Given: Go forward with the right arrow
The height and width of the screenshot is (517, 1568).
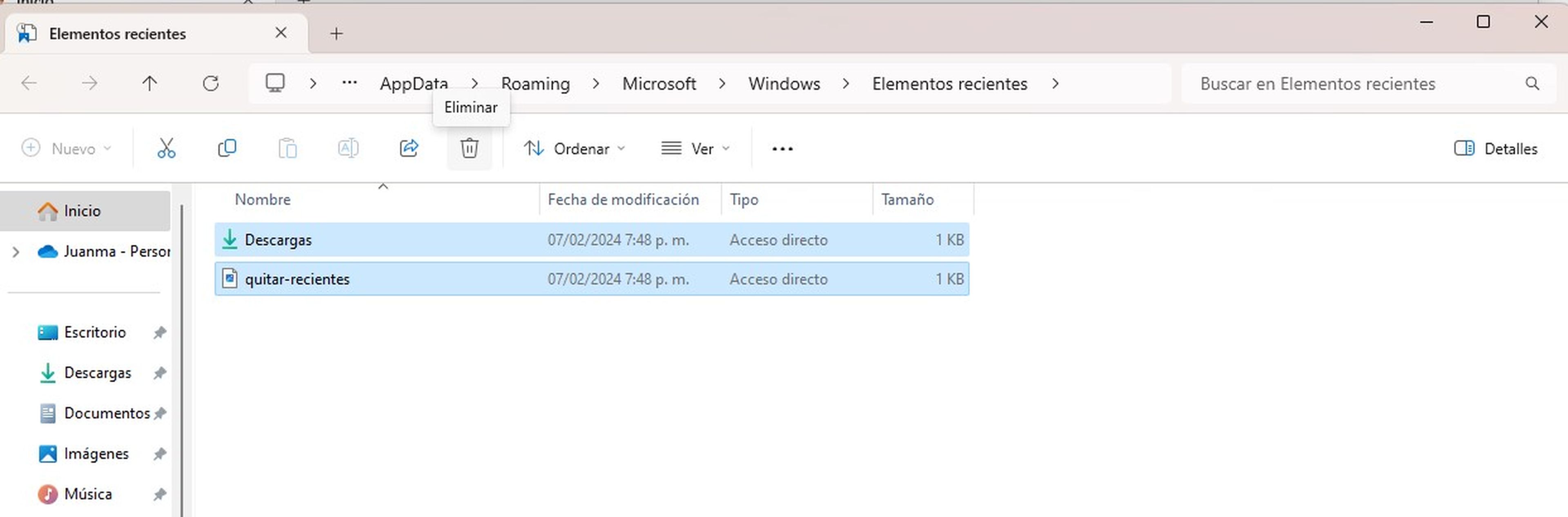Looking at the screenshot, I should pos(89,83).
